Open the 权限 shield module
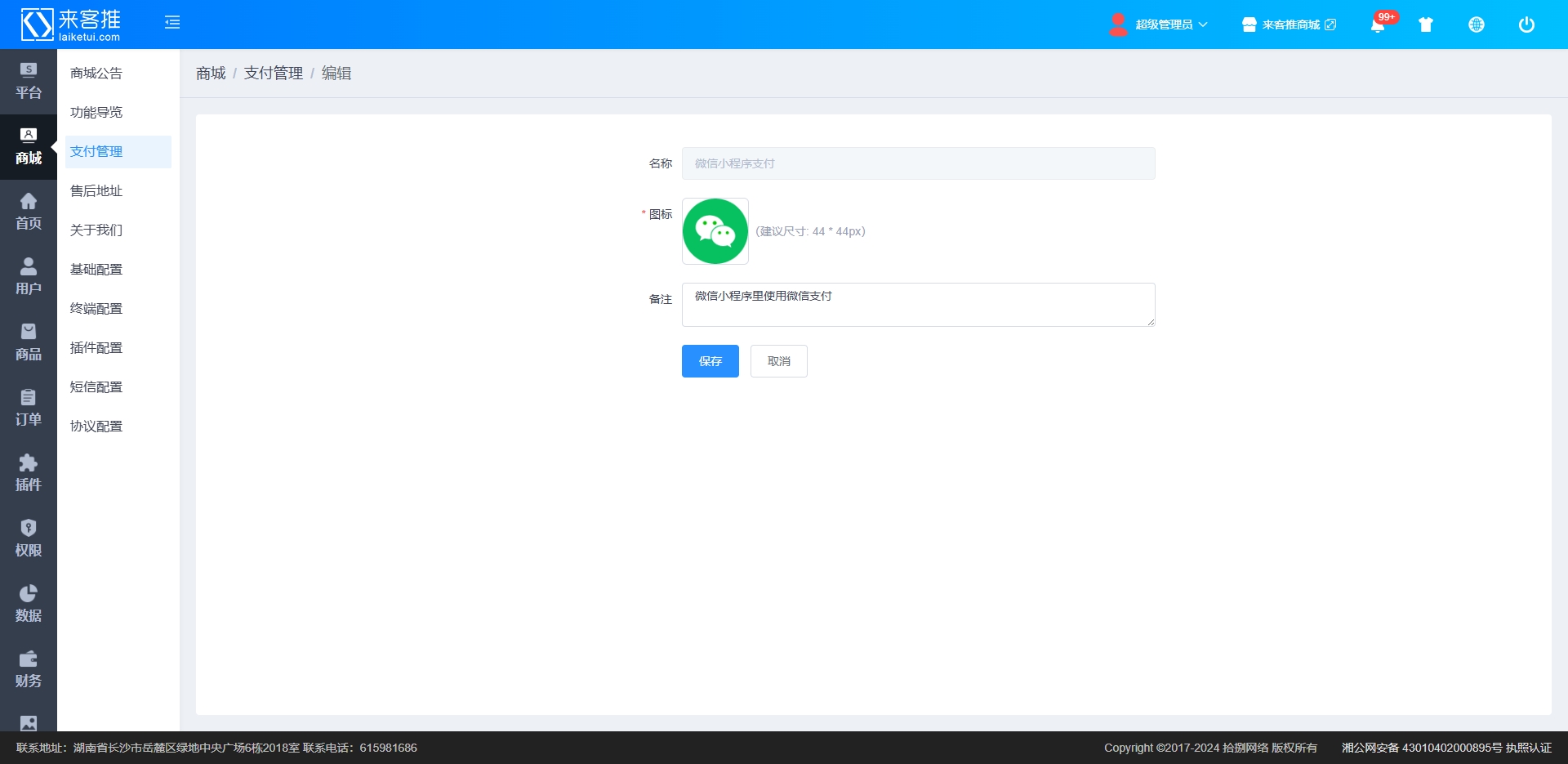 click(x=29, y=538)
